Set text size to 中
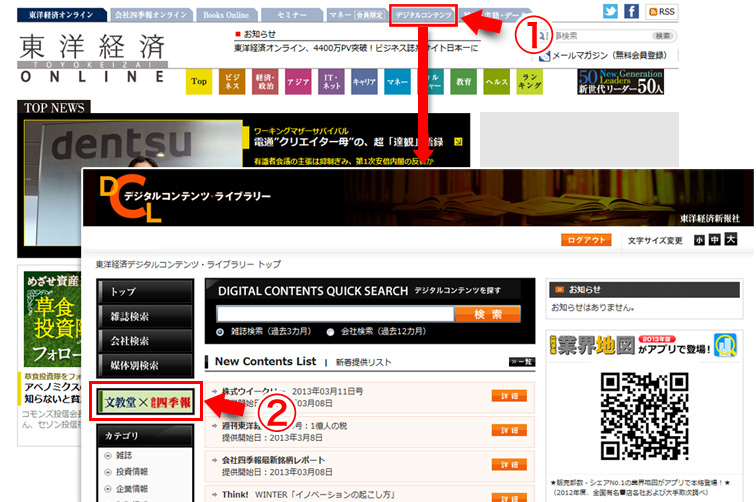This screenshot has width=756, height=502. pos(715,240)
